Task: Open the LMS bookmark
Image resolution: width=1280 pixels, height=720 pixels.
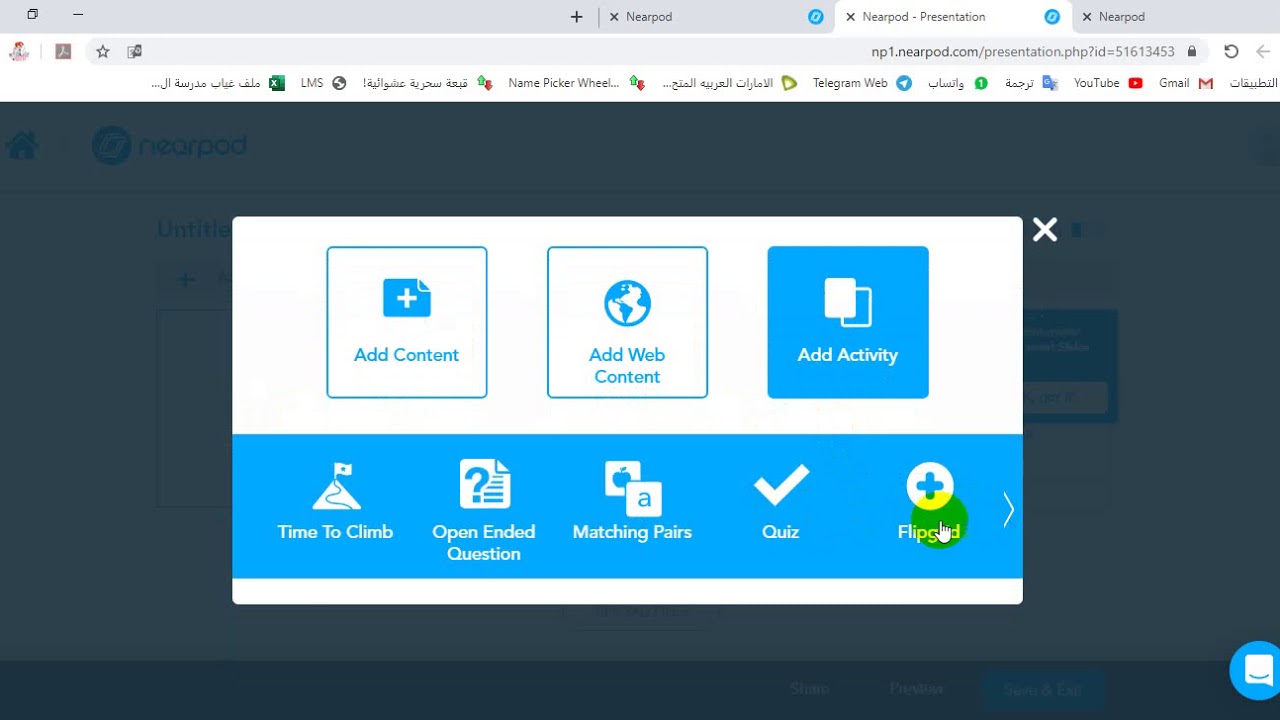Action: click(323, 83)
